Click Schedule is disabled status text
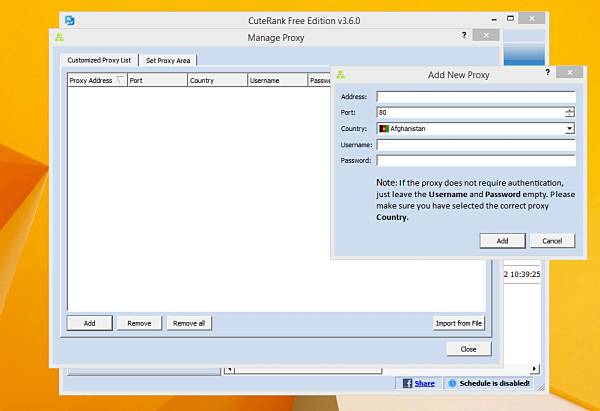This screenshot has height=411, width=600. [x=494, y=383]
